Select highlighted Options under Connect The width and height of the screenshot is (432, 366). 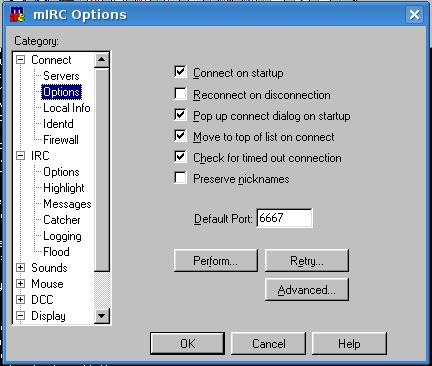61,92
